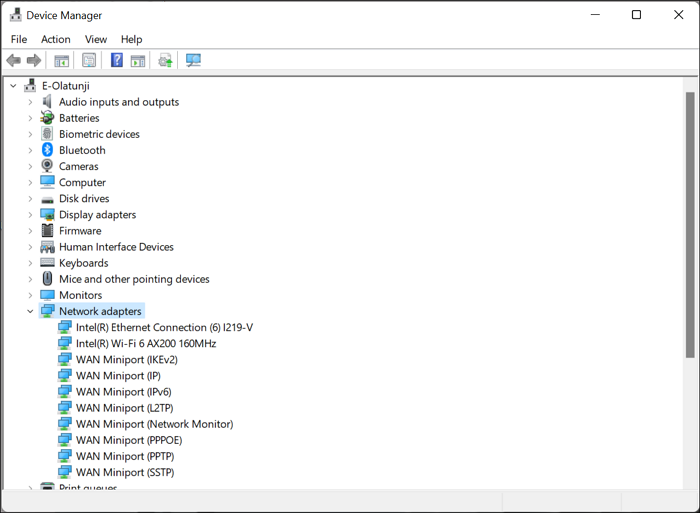The image size is (700, 513).
Task: Click the Show/Hide Console Tree toolbar icon
Action: 62,60
